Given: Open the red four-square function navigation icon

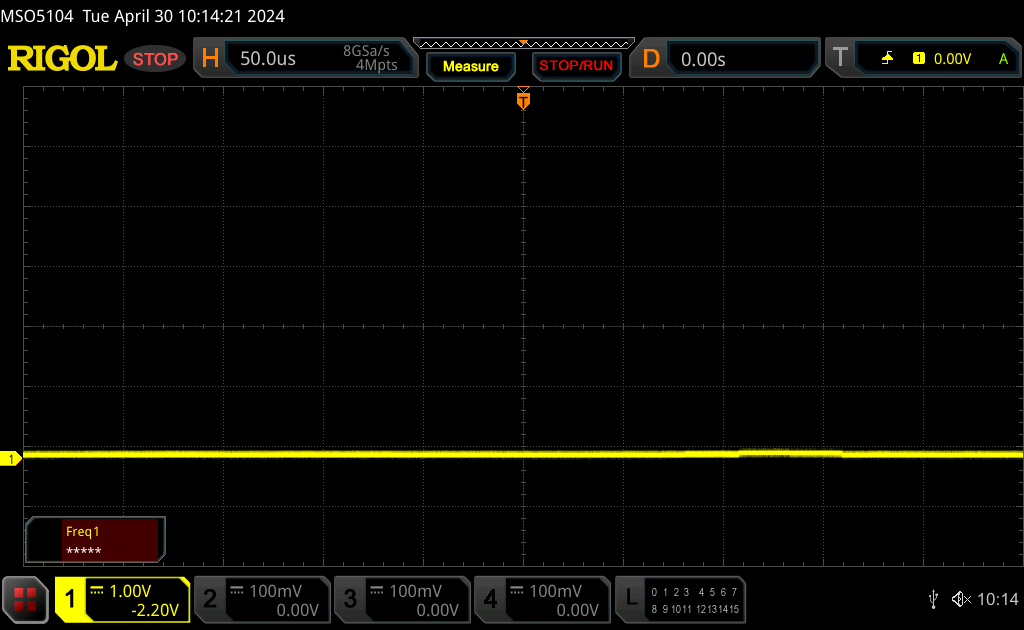Looking at the screenshot, I should point(25,599).
